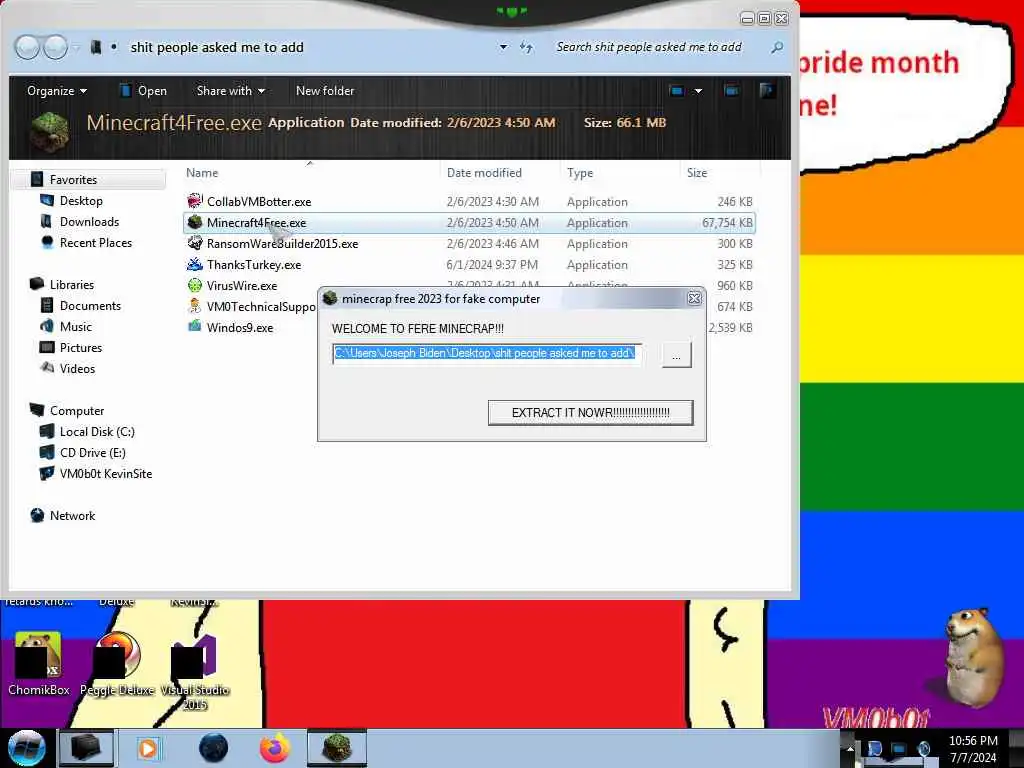Select Minecraft4Free.exe in the file list
The image size is (1024, 768).
pyautogui.click(x=469, y=223)
